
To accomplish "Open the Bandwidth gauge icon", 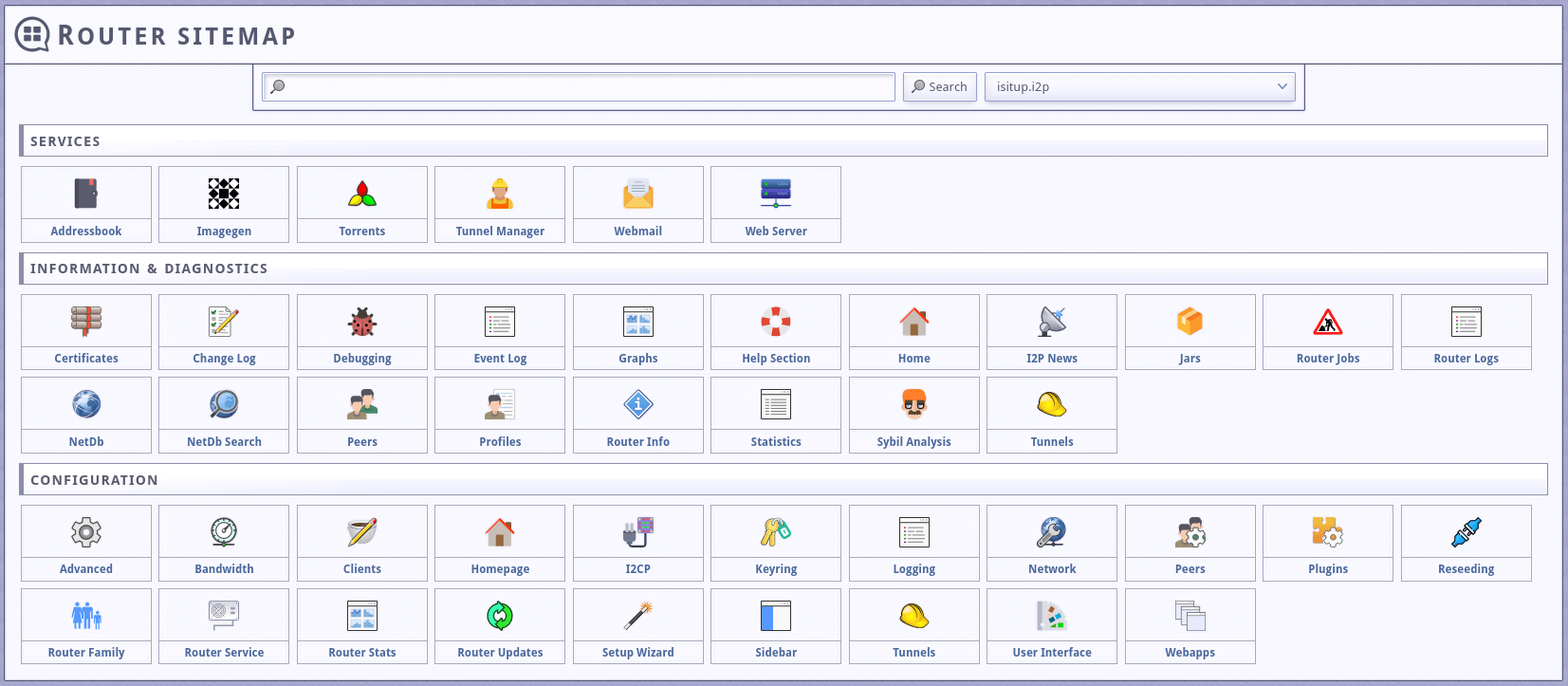I will [224, 532].
